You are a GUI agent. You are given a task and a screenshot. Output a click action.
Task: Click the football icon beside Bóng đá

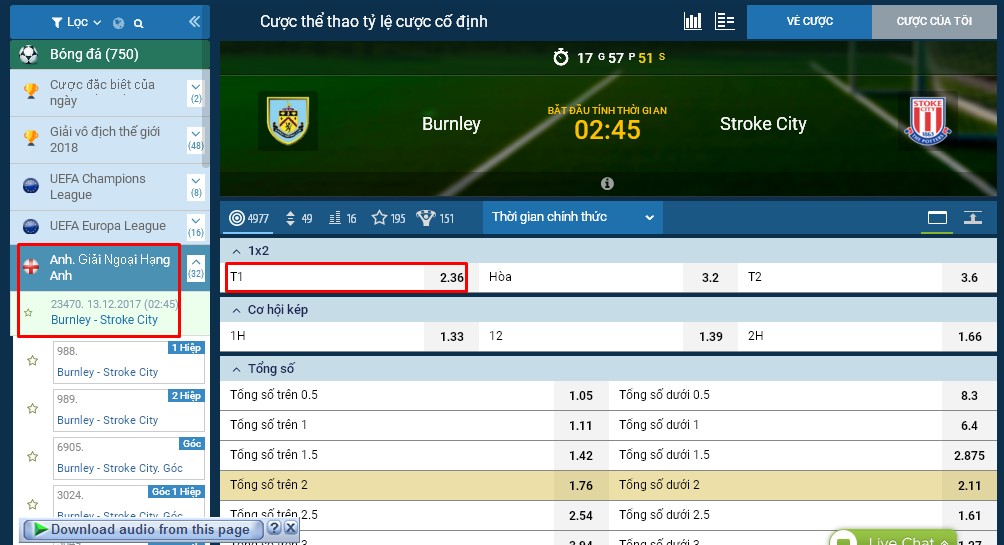[x=29, y=54]
